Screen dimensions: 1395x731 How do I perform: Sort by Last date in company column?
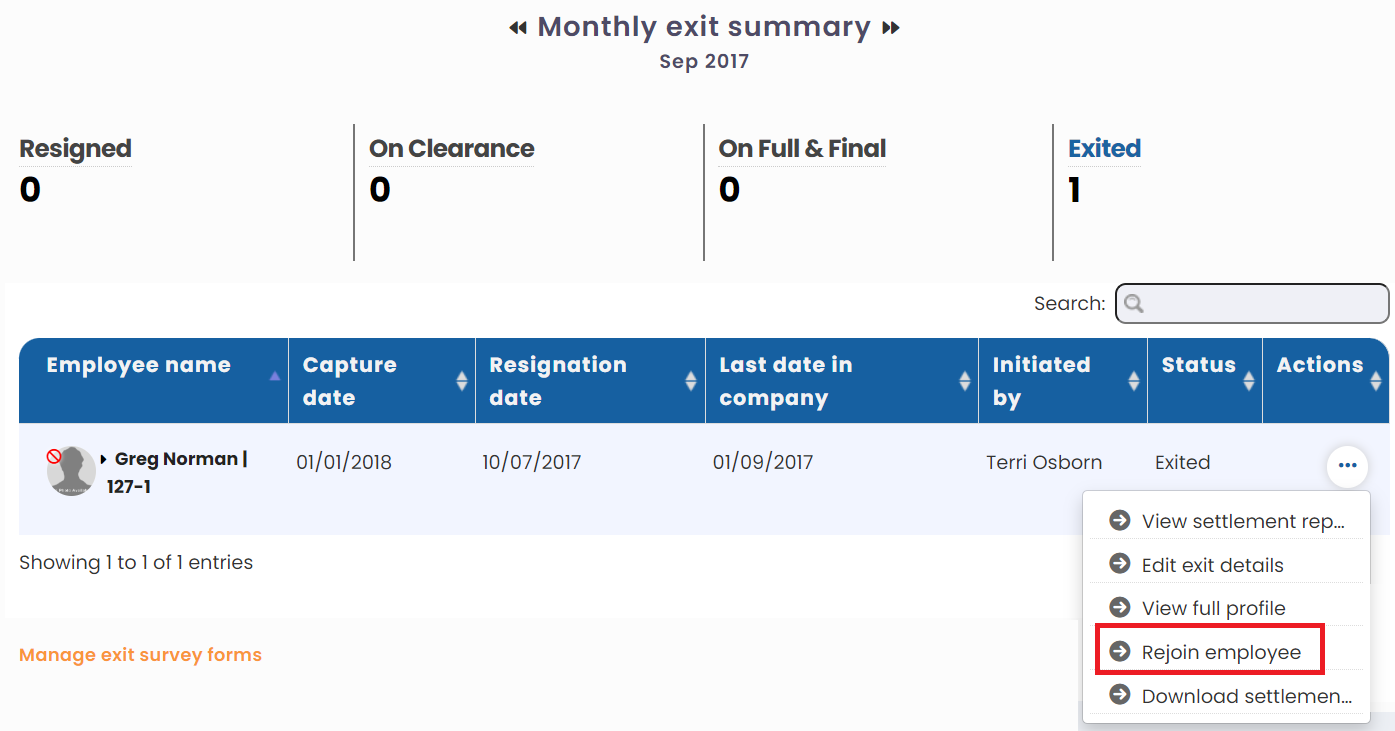coord(842,380)
